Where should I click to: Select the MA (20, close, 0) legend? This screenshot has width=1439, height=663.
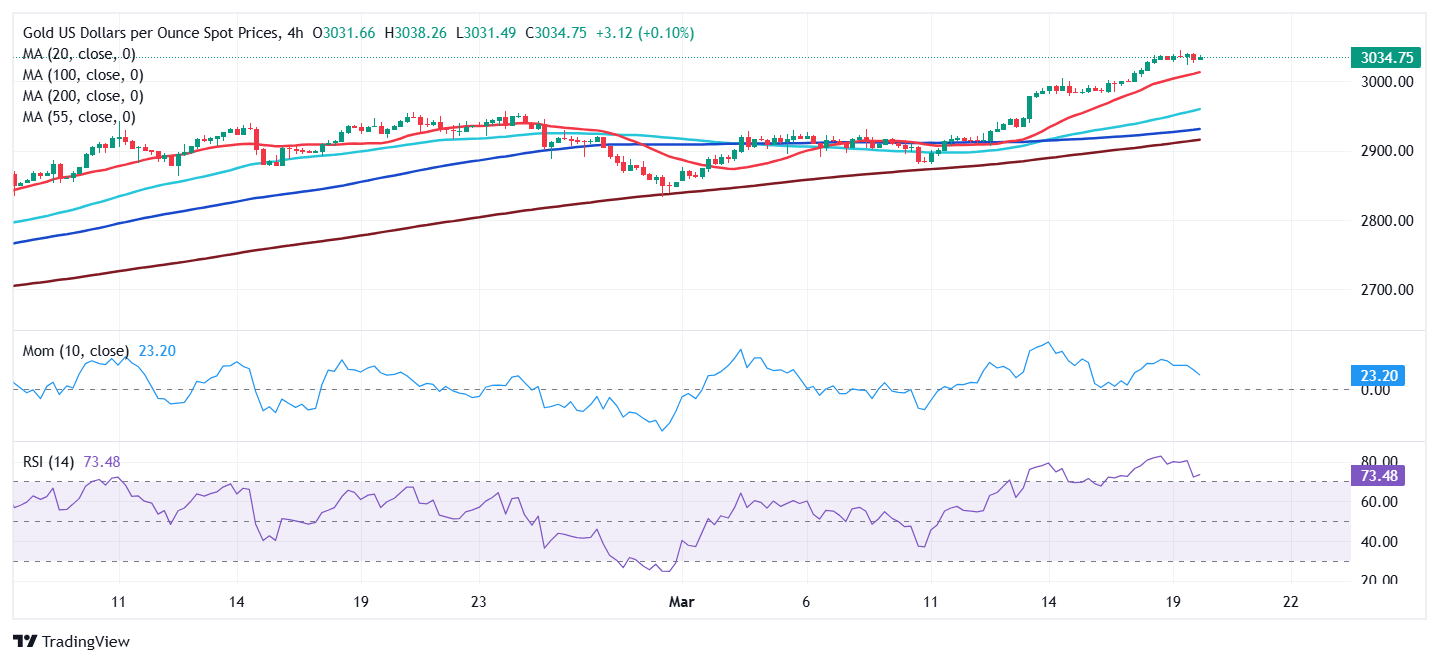79,54
